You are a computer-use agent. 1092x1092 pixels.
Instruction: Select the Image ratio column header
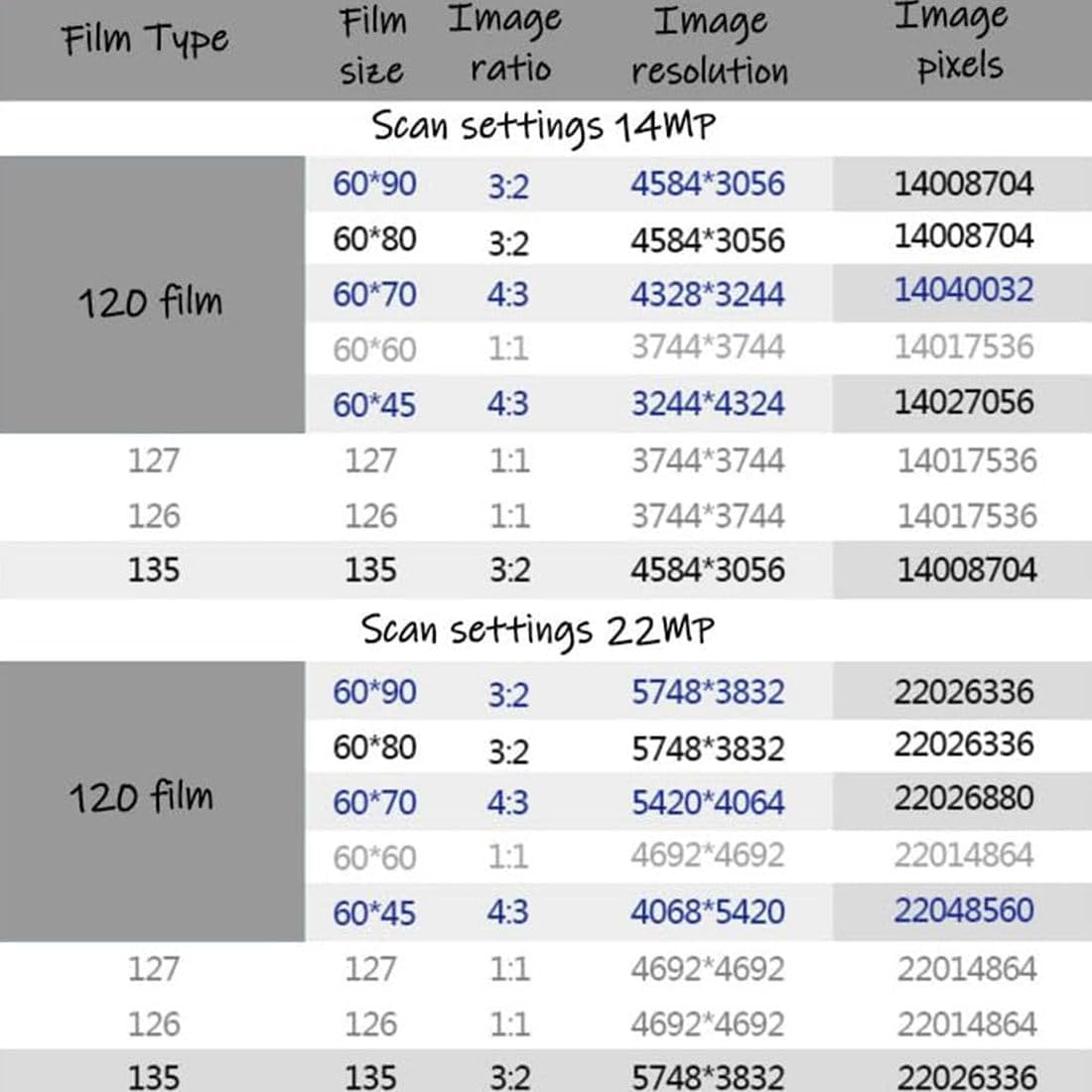pos(506,44)
